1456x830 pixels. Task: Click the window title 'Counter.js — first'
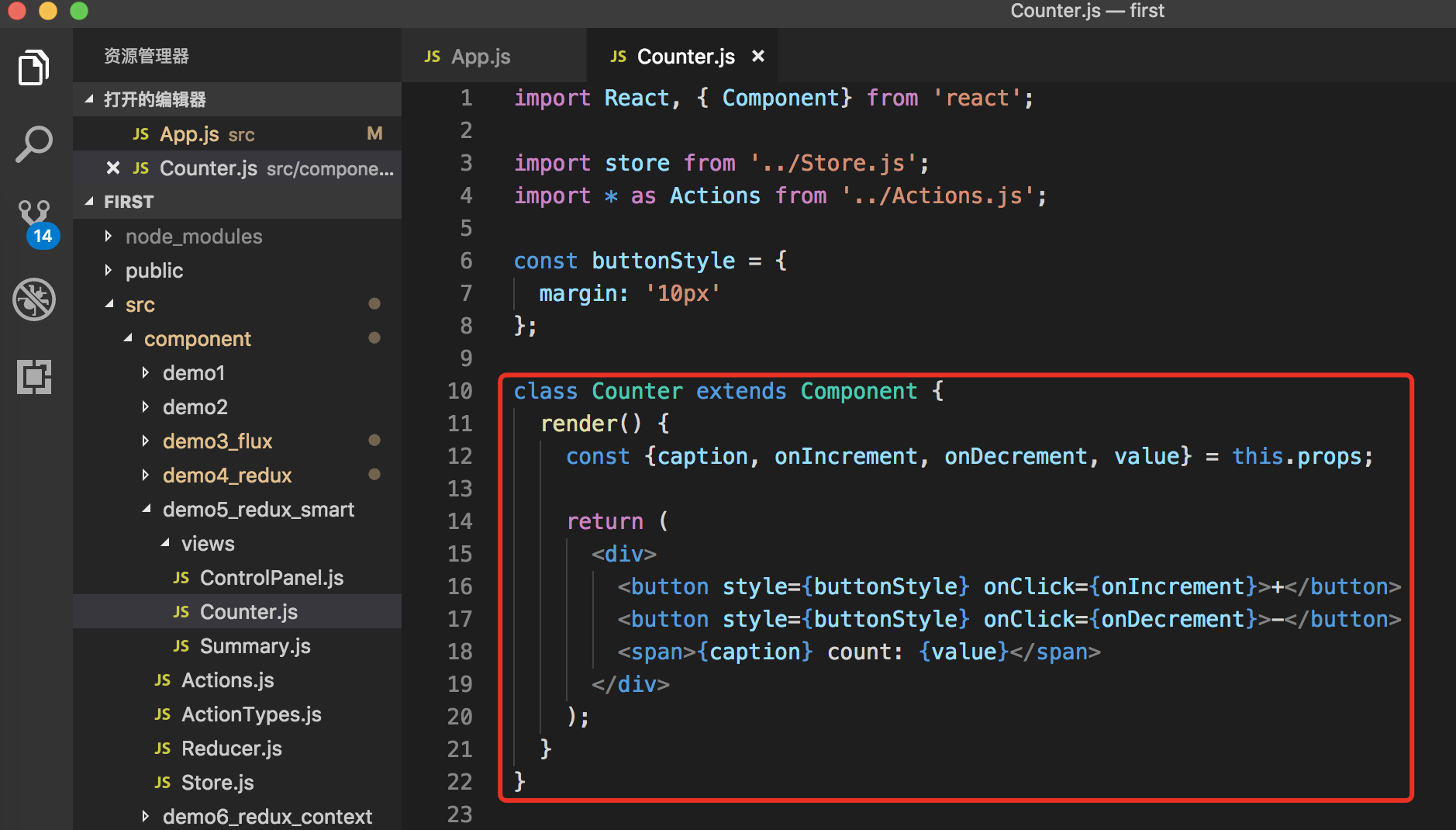coord(1087,11)
